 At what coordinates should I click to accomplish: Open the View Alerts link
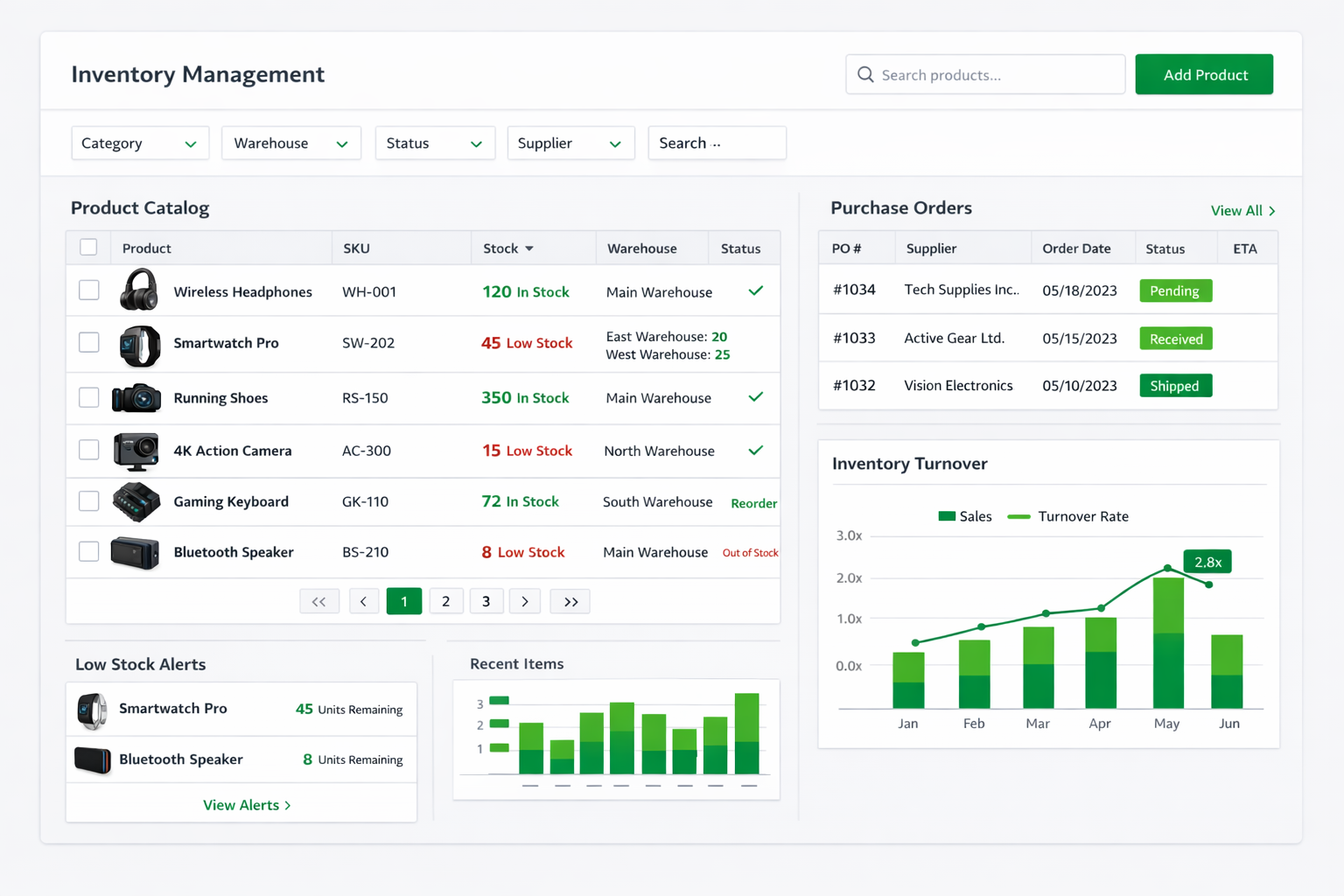247,805
